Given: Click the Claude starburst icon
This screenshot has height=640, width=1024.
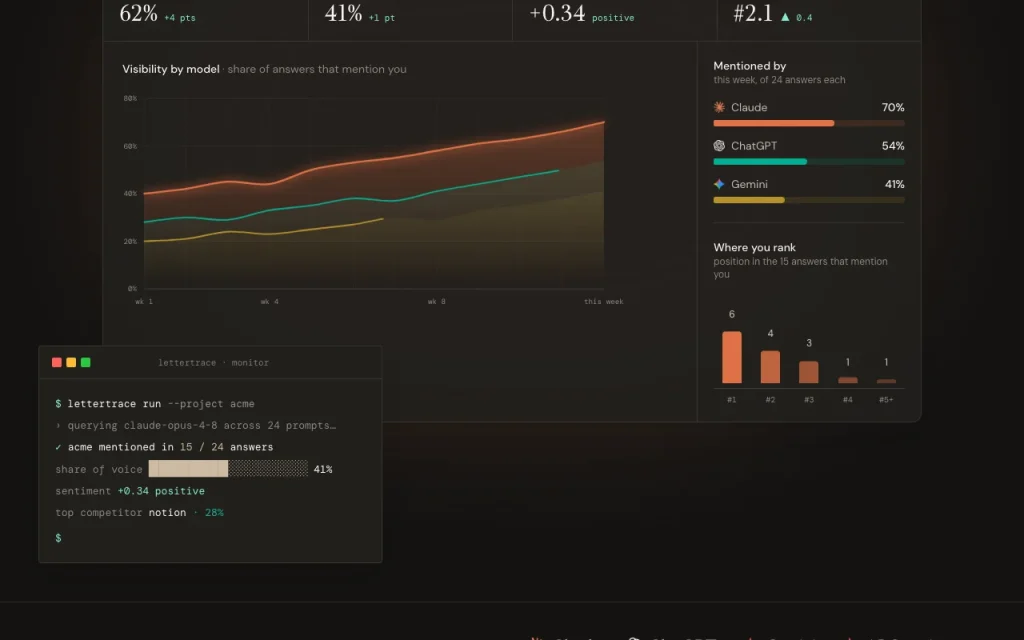Looking at the screenshot, I should click(x=719, y=107).
